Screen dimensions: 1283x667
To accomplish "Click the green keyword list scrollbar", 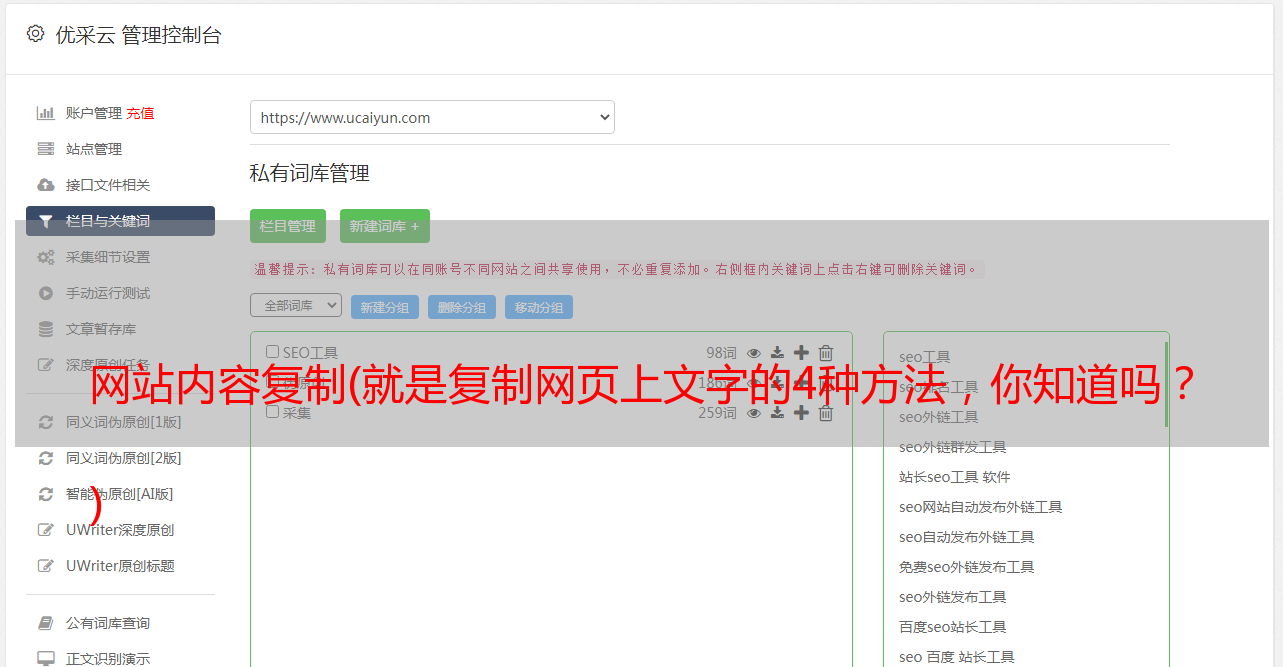I will tap(1166, 385).
